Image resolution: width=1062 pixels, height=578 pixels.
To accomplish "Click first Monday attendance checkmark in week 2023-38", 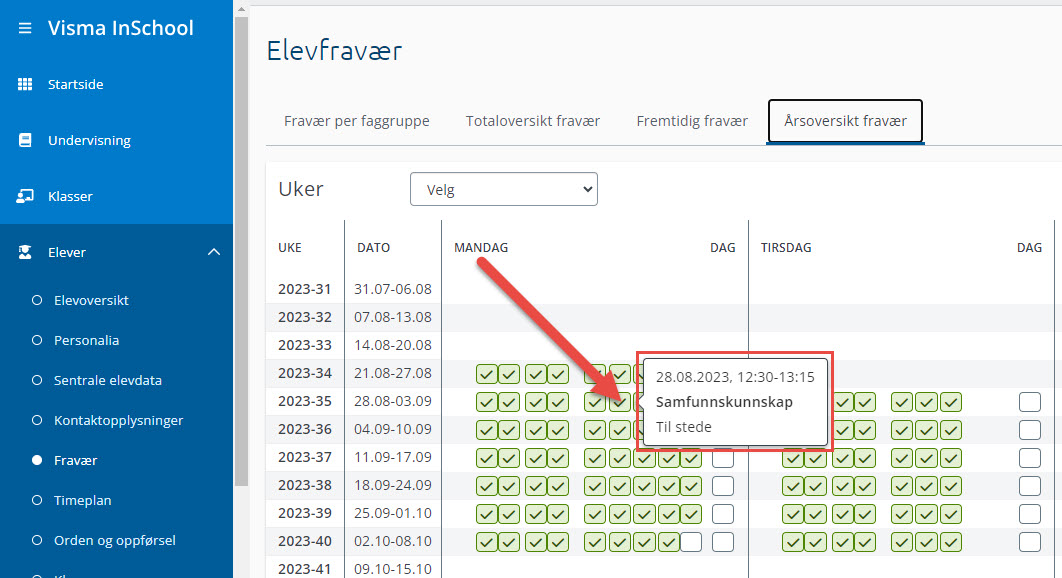I will tap(487, 486).
